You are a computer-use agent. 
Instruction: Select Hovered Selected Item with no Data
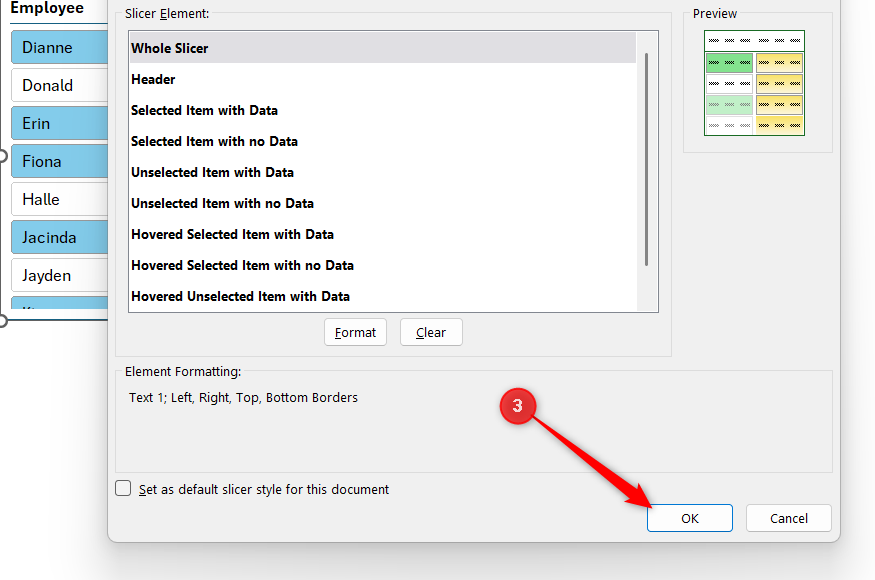point(383,265)
